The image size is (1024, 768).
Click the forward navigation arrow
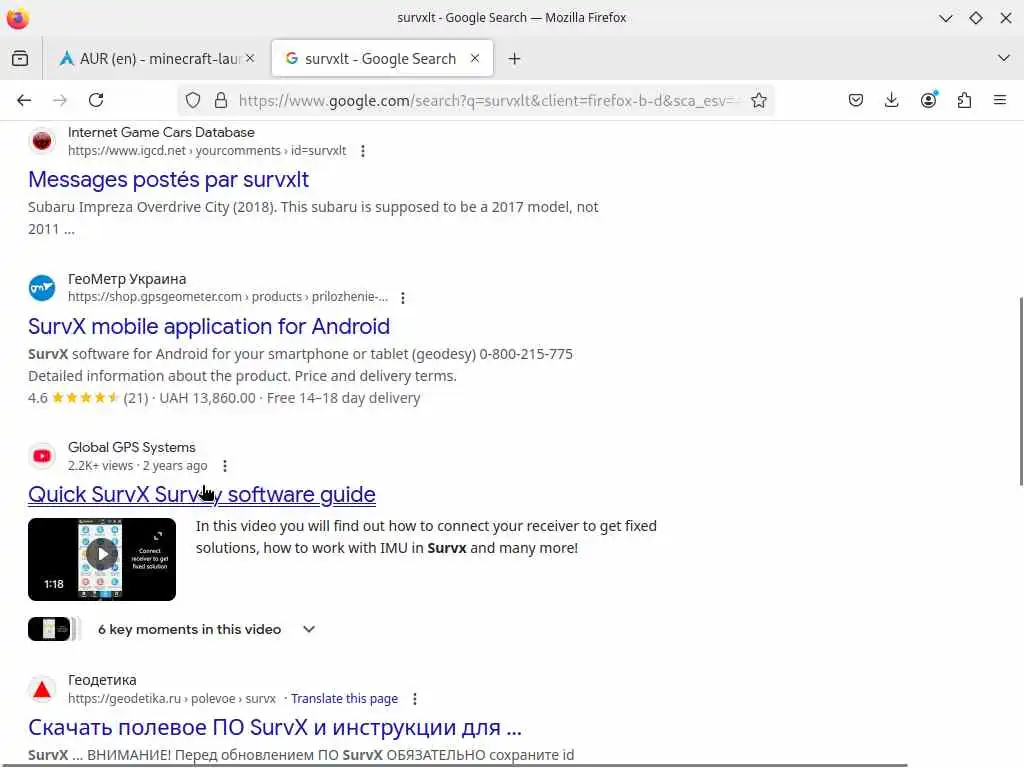coord(59,100)
